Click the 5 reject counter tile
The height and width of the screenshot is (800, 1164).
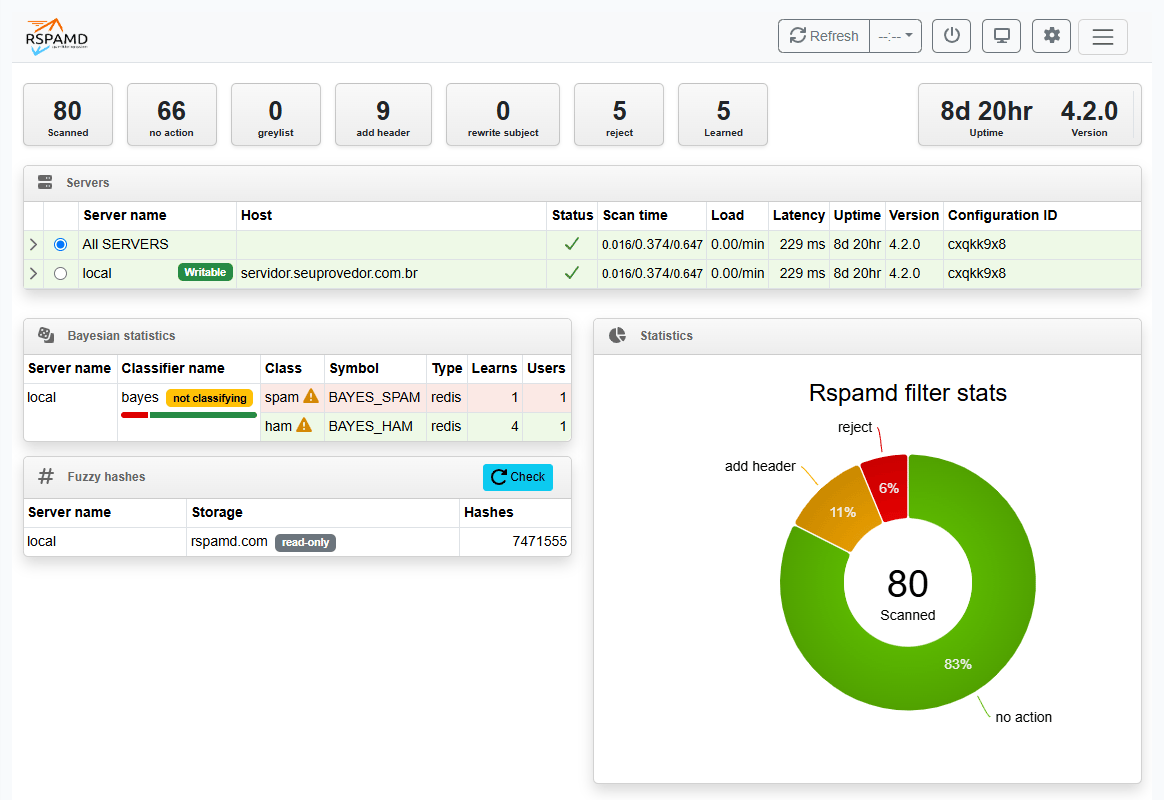619,114
